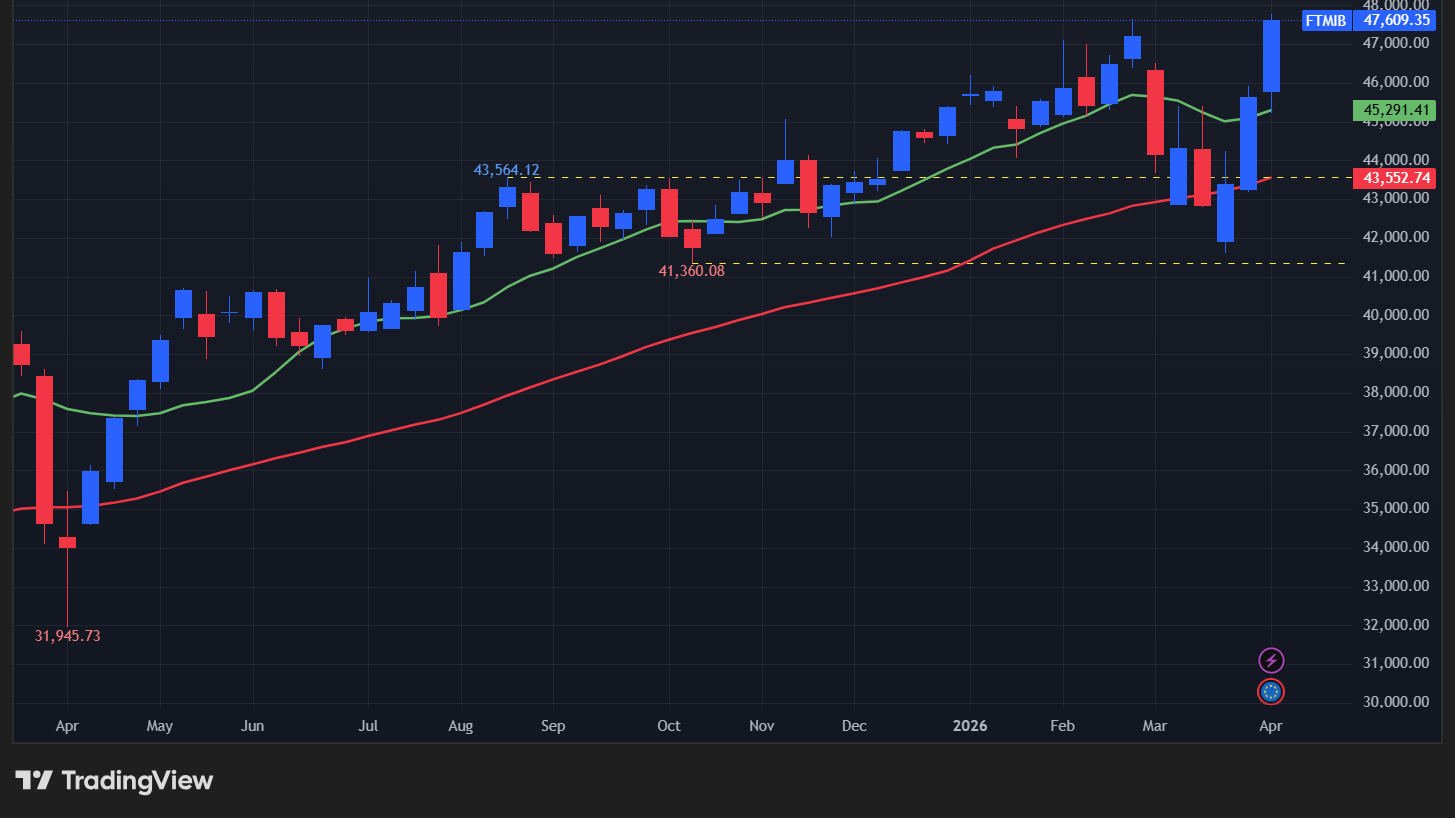Click the 40,000.00 price axis label
This screenshot has height=818, width=1455.
[x=1394, y=315]
